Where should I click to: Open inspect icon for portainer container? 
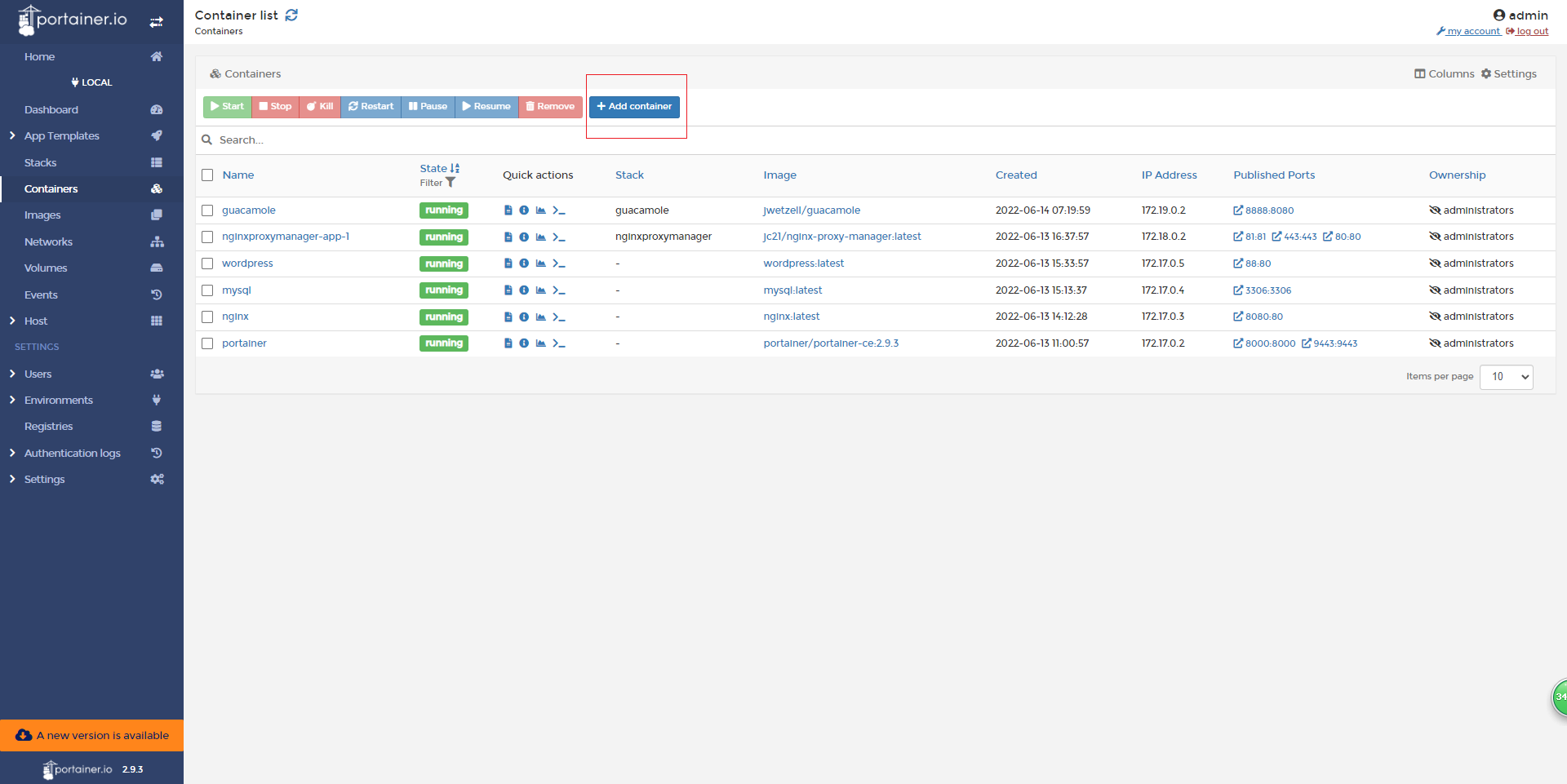524,343
